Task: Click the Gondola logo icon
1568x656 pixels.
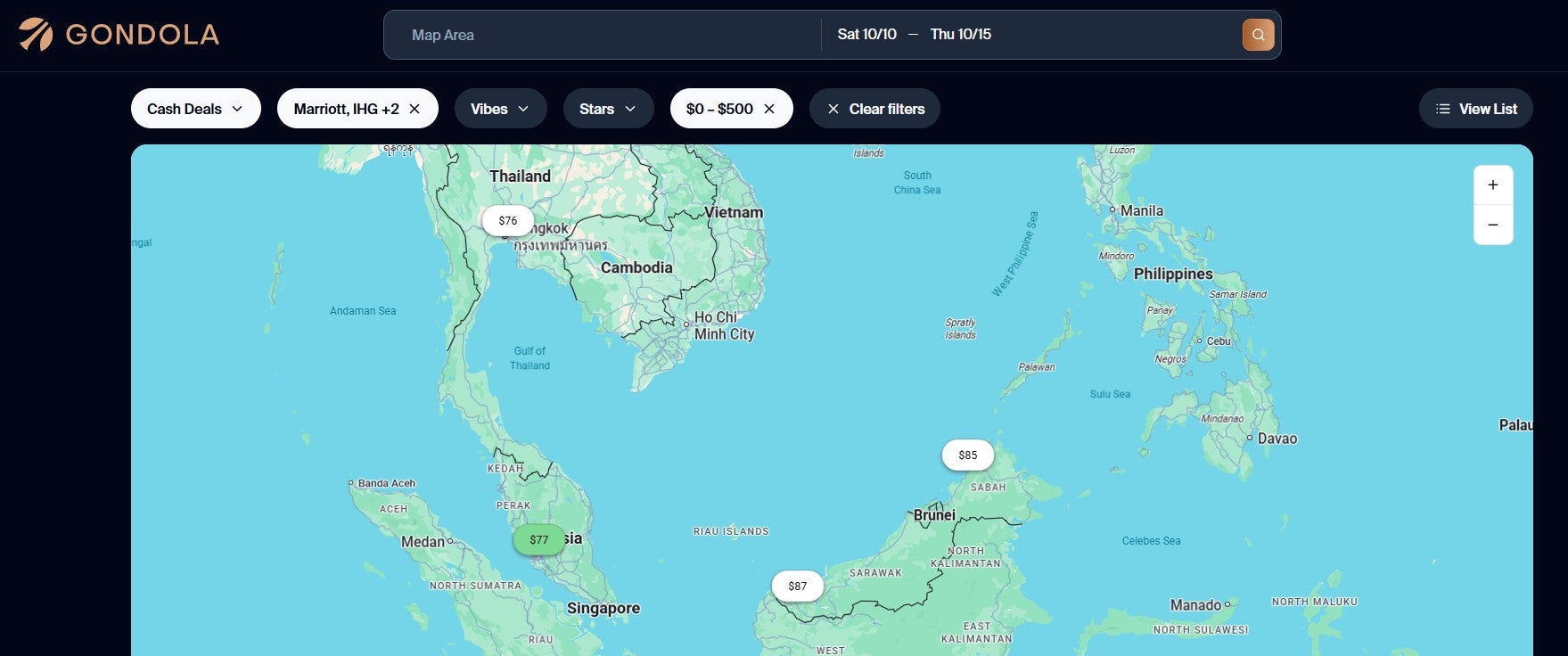Action: [x=36, y=35]
